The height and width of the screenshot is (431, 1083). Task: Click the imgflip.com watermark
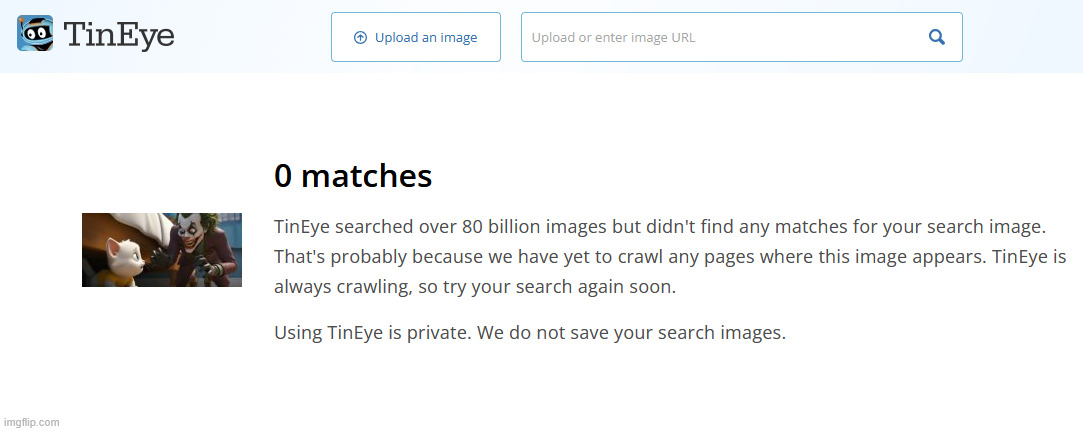tap(30, 422)
